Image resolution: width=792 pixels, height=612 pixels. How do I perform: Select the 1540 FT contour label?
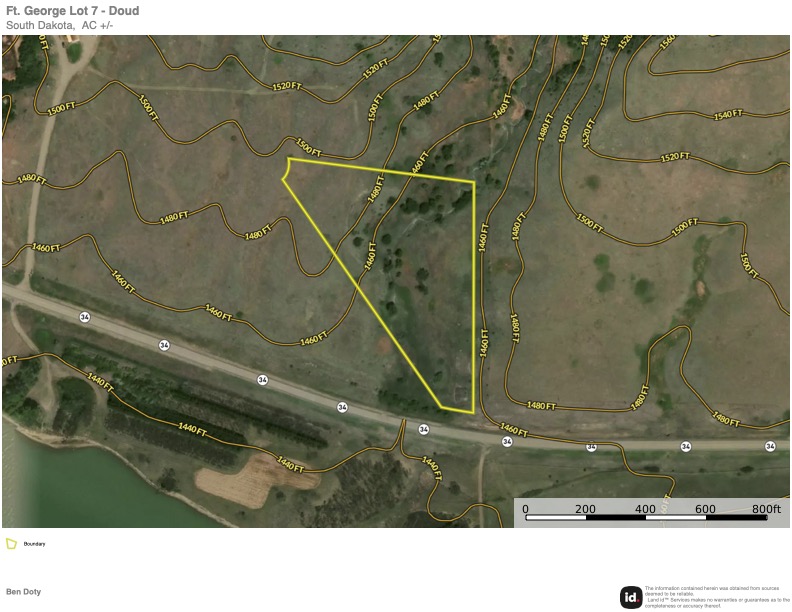728,115
